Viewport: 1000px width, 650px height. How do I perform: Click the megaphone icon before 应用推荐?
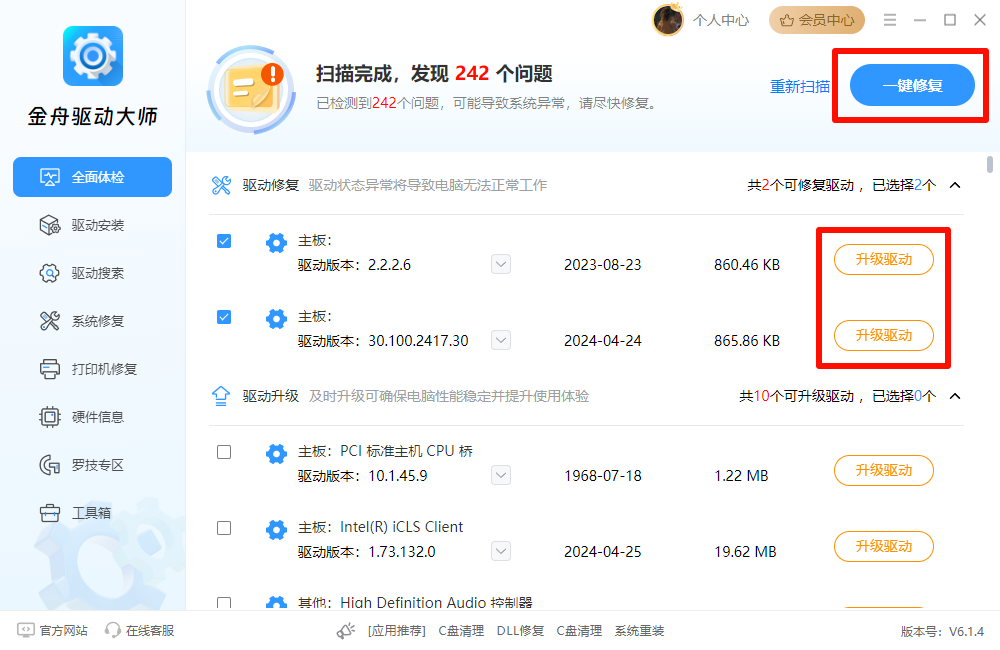coord(346,631)
